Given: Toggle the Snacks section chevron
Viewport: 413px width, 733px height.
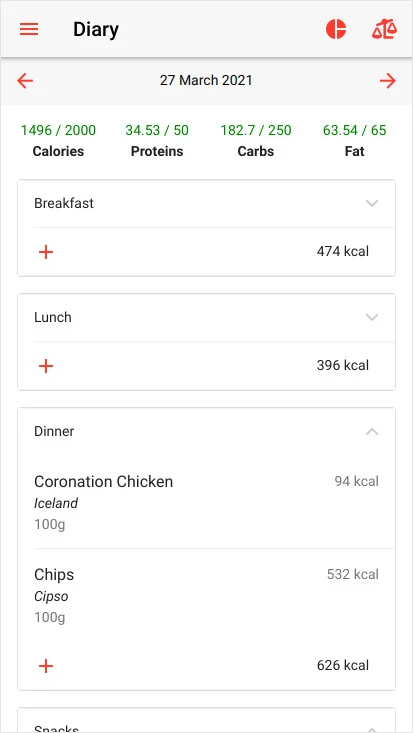Looking at the screenshot, I should pos(372,728).
